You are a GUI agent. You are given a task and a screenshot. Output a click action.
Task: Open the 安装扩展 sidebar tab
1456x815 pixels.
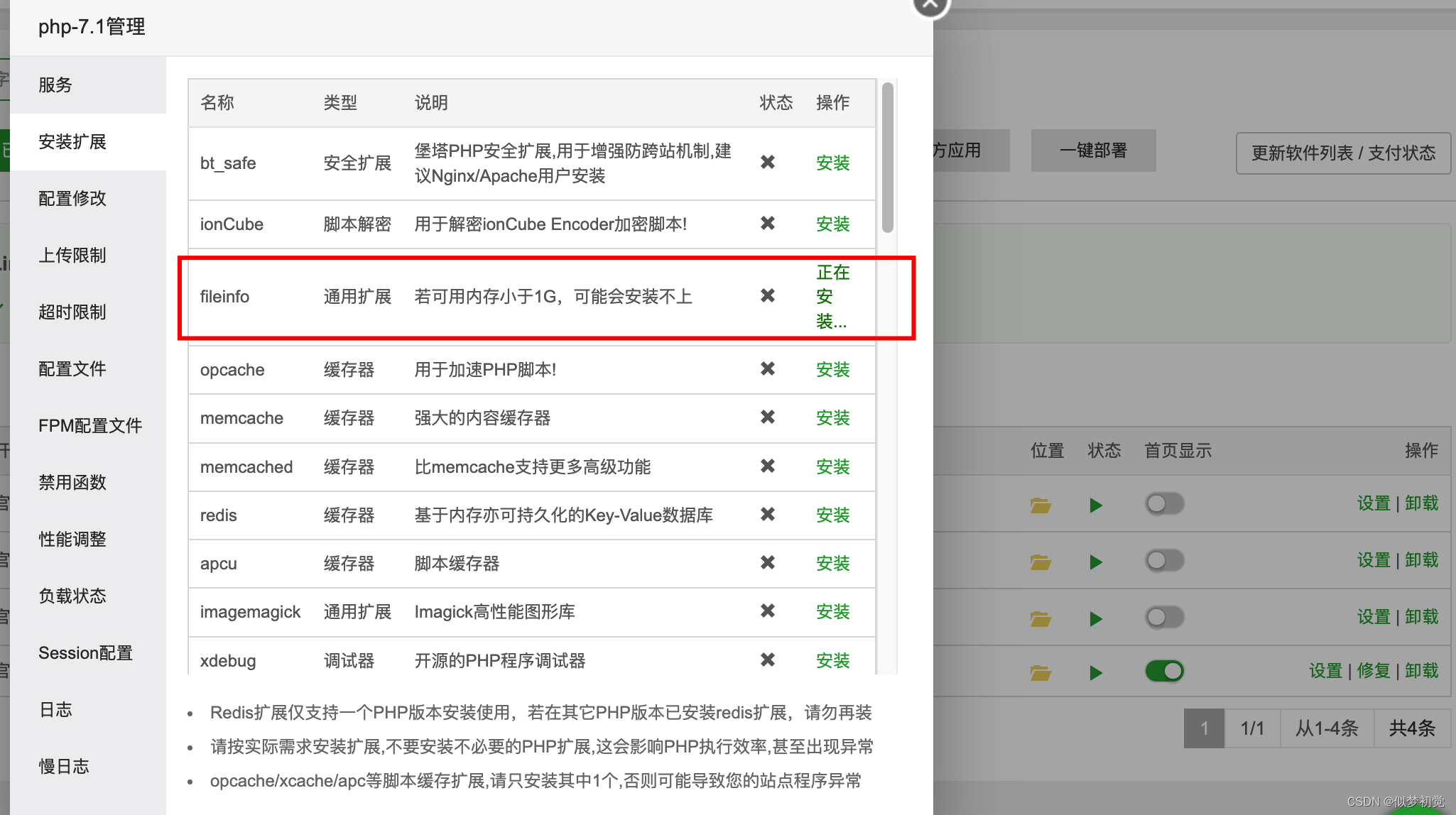point(72,142)
